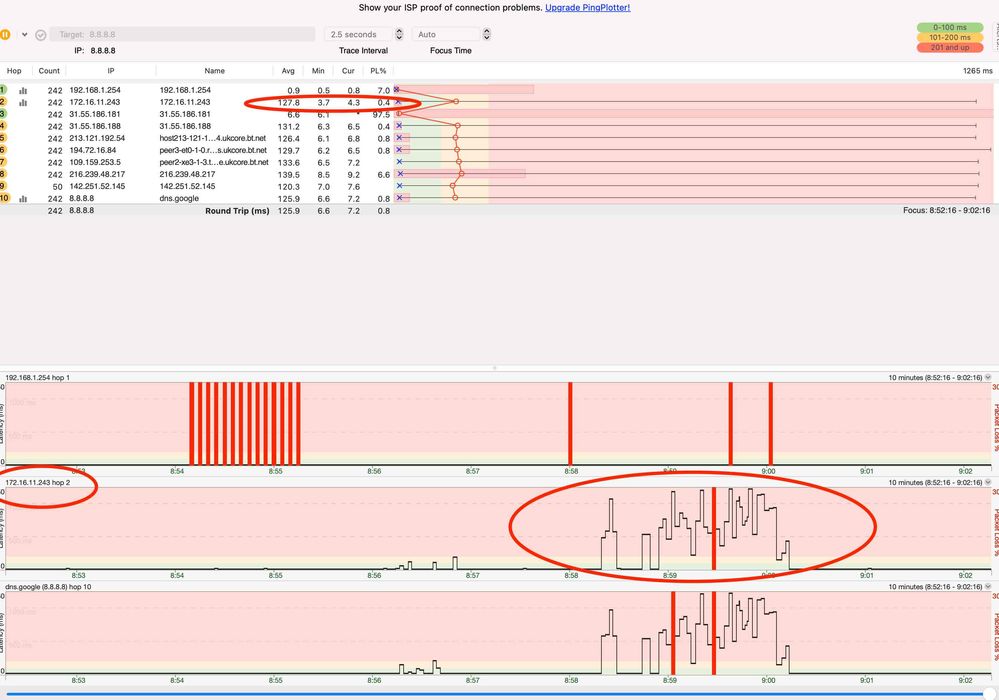Sort by the IP column header
The image size is (999, 700).
[111, 71]
